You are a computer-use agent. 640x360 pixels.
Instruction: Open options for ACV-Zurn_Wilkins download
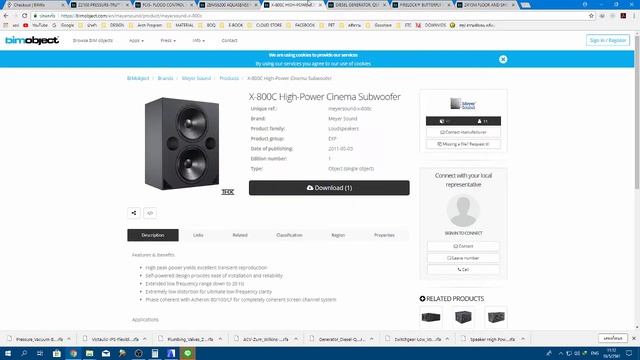tap(296, 339)
